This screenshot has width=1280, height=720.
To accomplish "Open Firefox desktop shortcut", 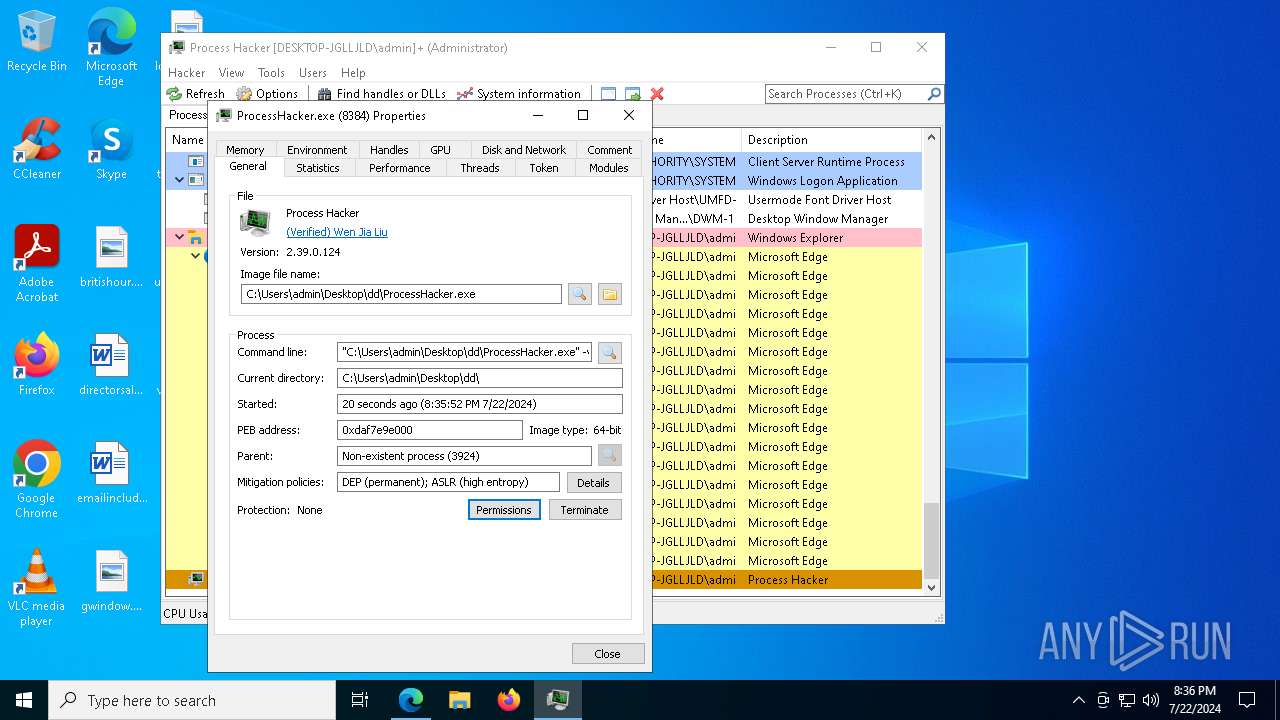I will click(37, 364).
